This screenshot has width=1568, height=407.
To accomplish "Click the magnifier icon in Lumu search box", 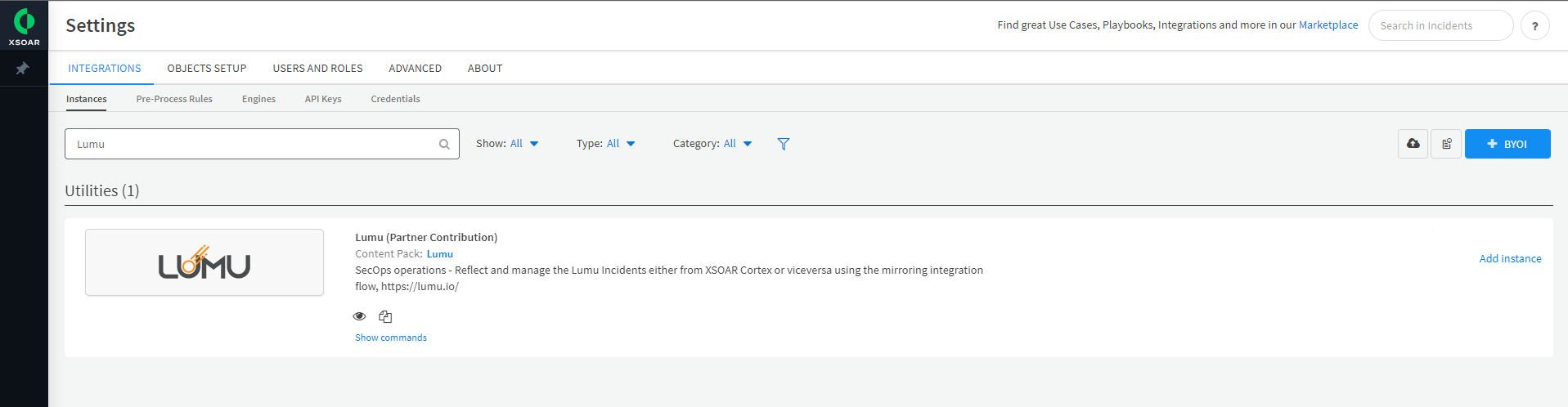I will 444,145.
